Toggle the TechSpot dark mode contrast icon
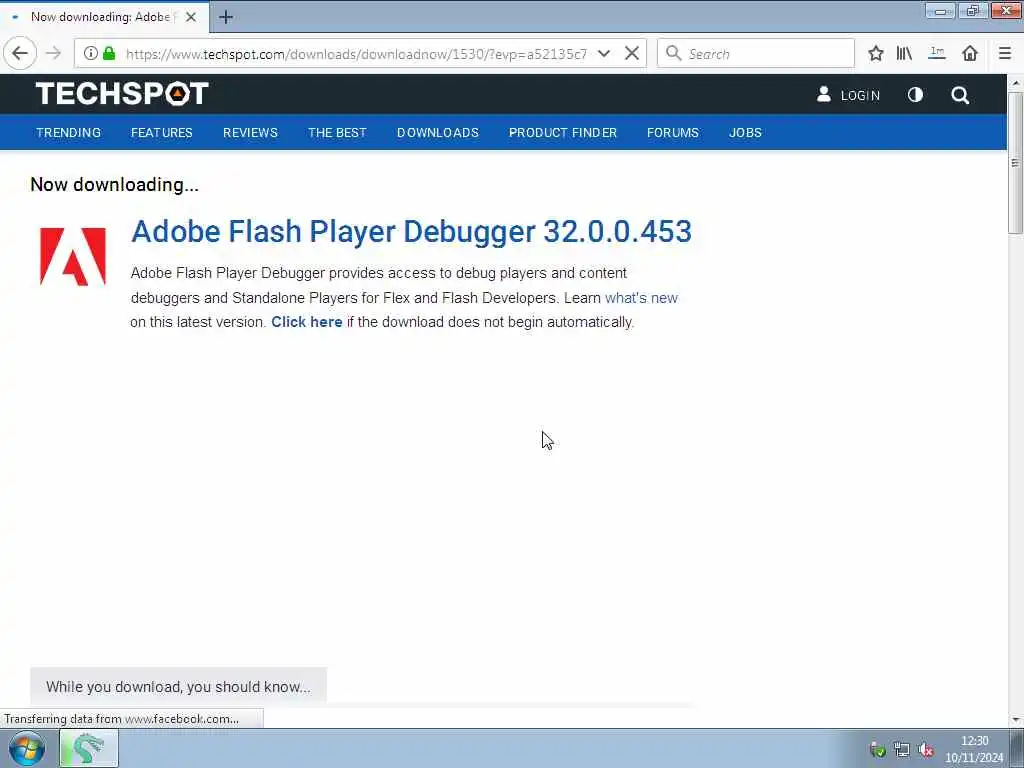The width and height of the screenshot is (1024, 768). pyautogui.click(x=916, y=95)
